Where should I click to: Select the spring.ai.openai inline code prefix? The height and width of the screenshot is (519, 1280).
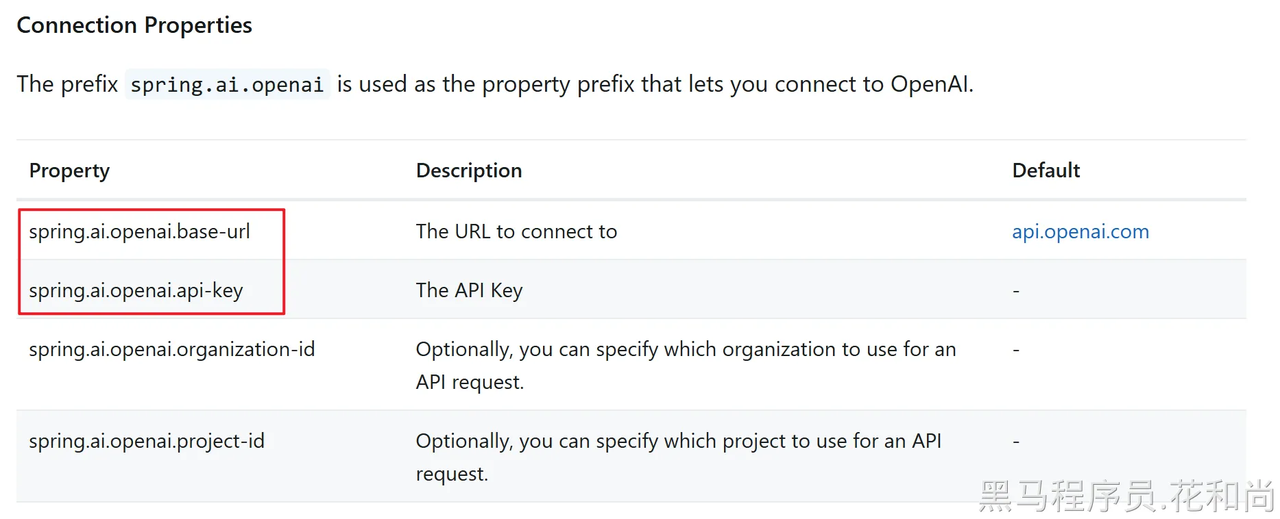(227, 84)
